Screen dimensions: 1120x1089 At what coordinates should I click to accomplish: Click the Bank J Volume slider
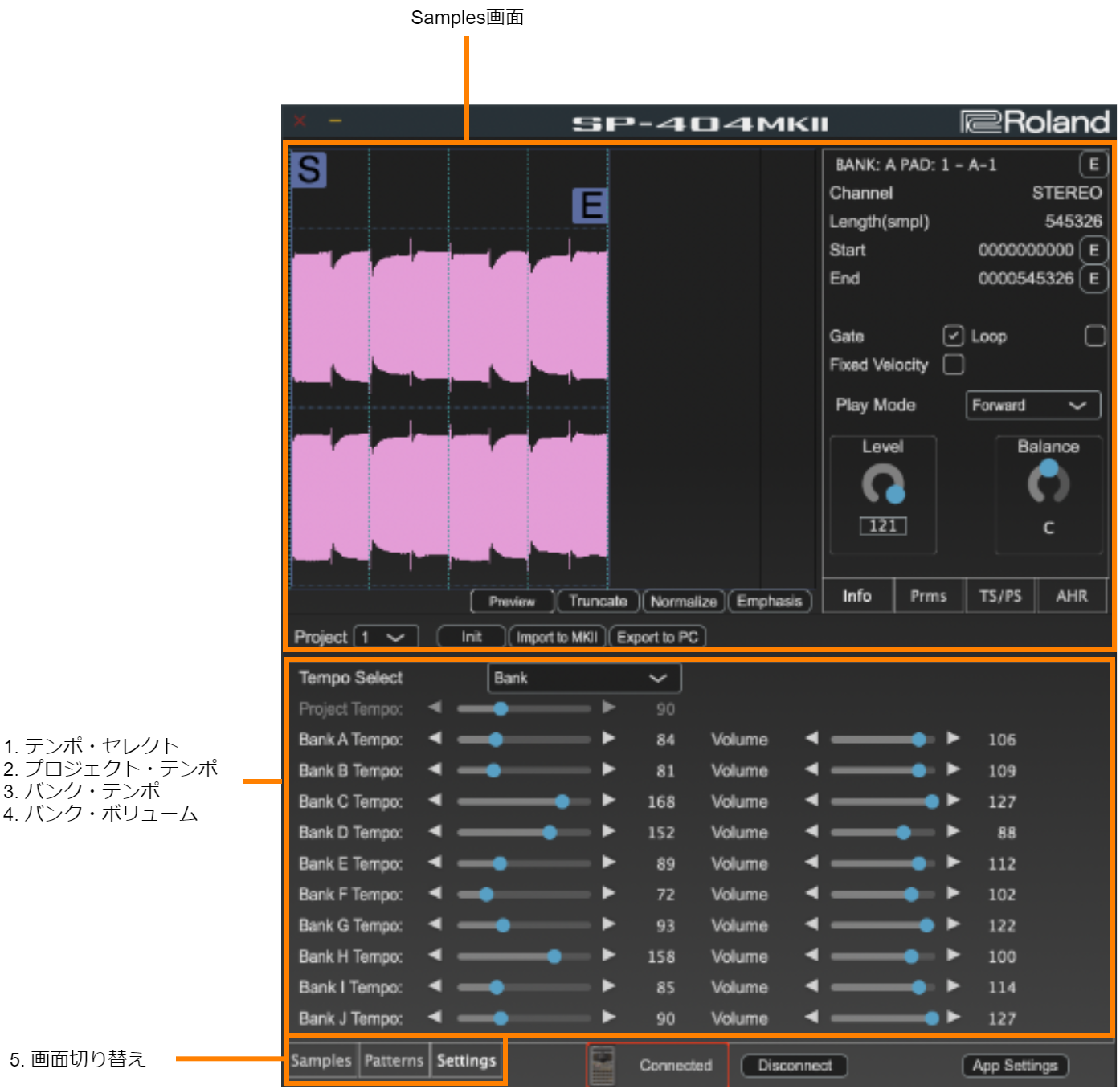tap(883, 1018)
